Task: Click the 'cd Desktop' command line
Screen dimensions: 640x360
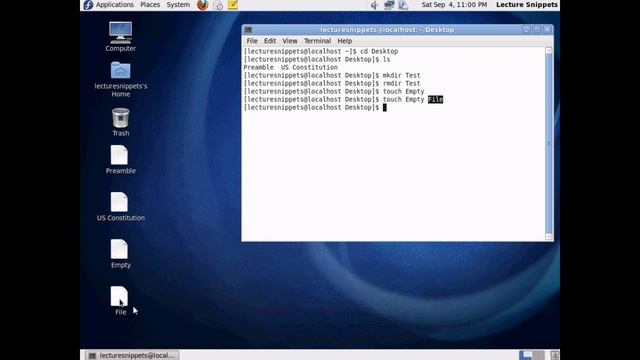Action: 321,51
